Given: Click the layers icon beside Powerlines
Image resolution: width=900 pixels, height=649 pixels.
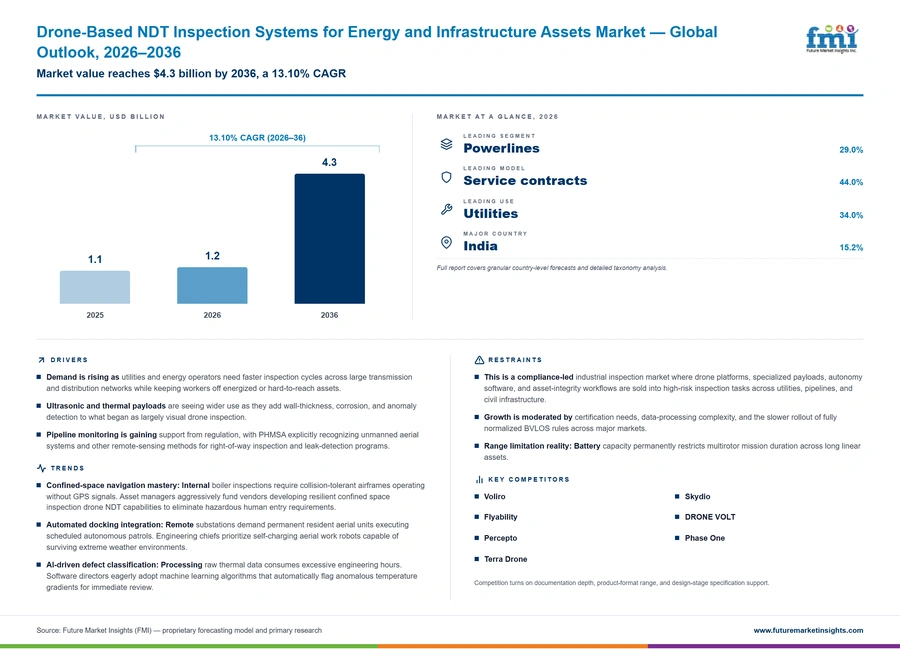Looking at the screenshot, I should (446, 144).
